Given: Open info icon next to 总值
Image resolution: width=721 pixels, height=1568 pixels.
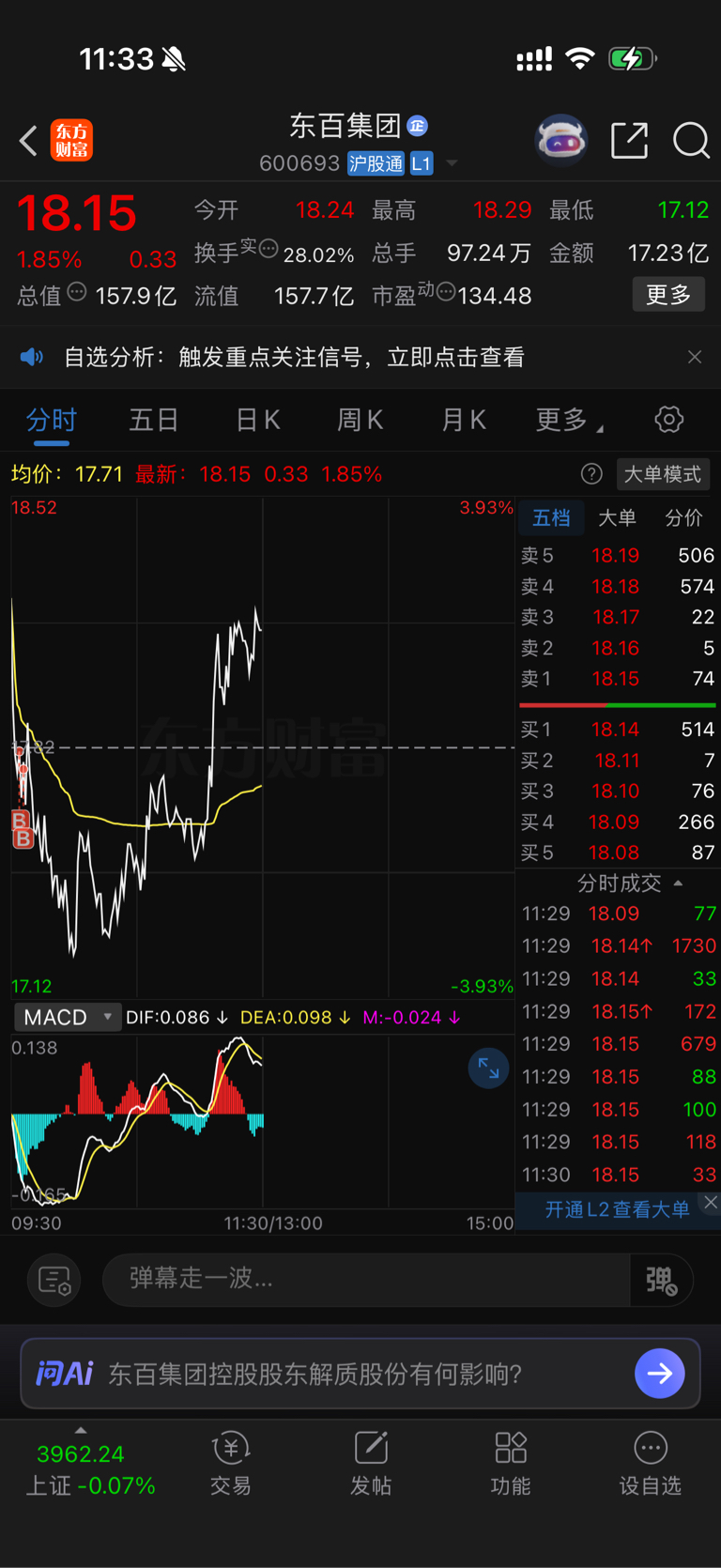Looking at the screenshot, I should point(77,292).
